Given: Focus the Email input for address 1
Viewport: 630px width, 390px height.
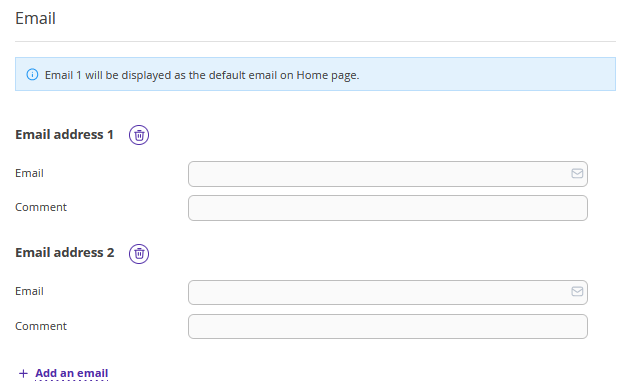Looking at the screenshot, I should [388, 174].
